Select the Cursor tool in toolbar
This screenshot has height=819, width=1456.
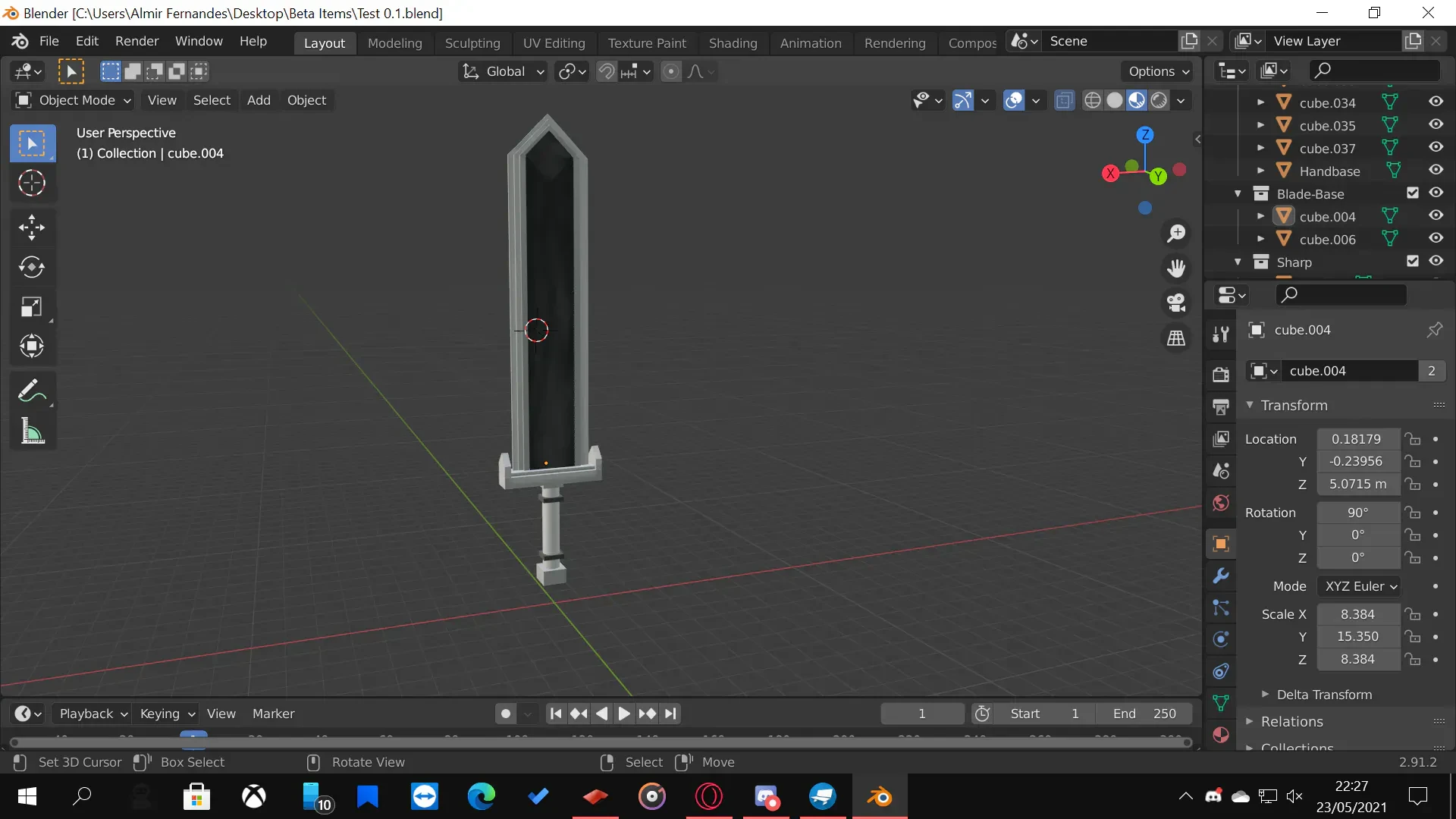pos(32,183)
